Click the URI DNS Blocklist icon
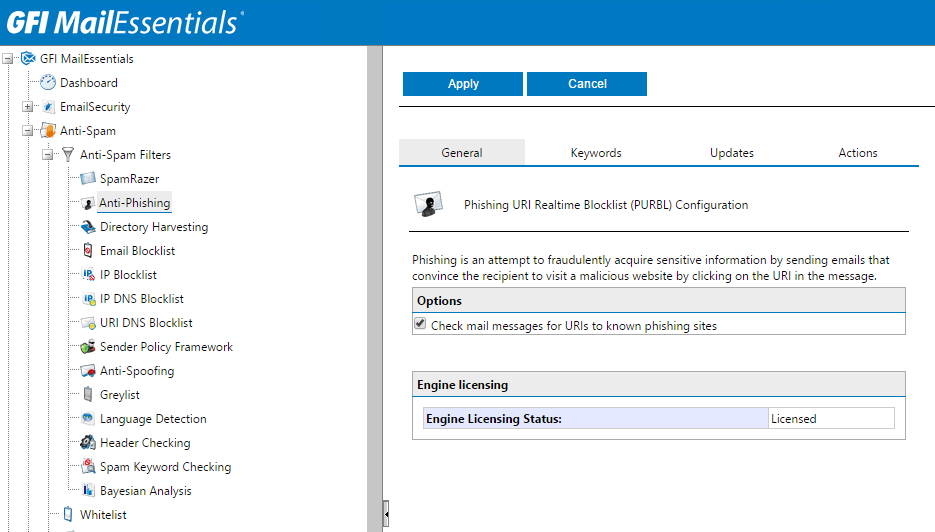935x532 pixels. [88, 323]
